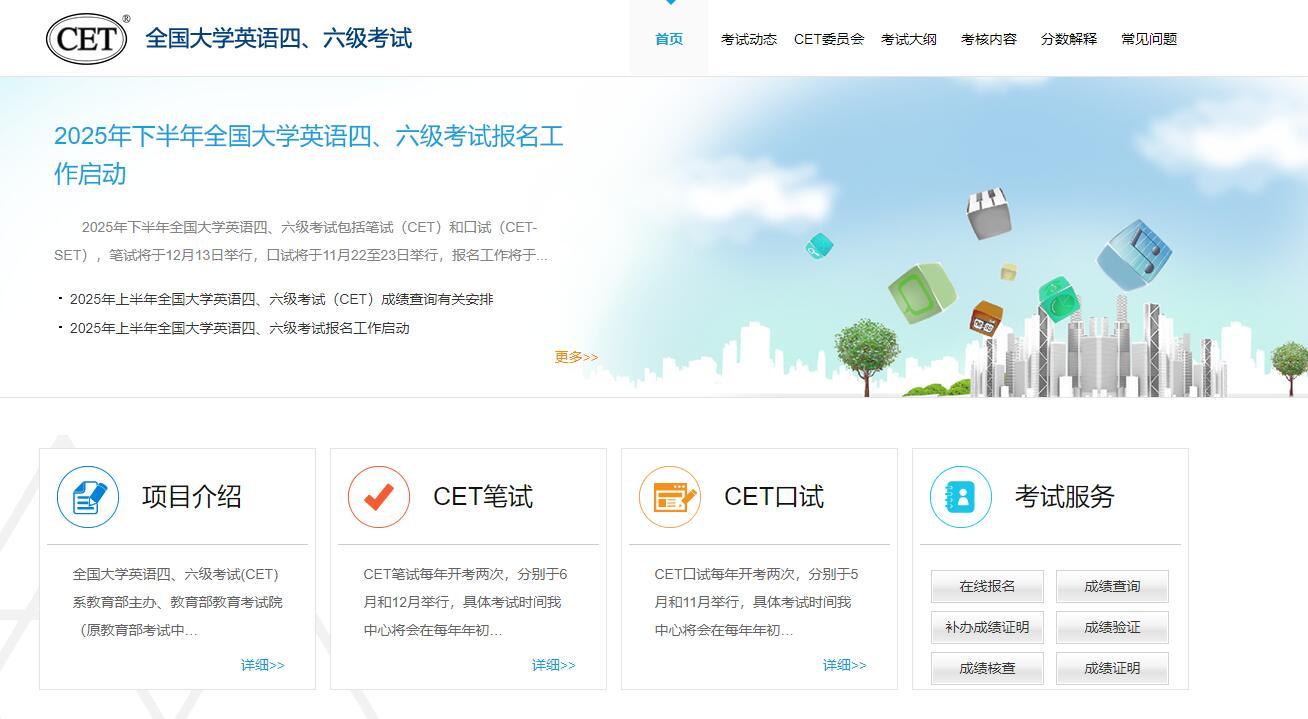Image resolution: width=1308 pixels, height=719 pixels.
Task: Select 考试大纲 from the top navigation
Action: pyautogui.click(x=908, y=39)
